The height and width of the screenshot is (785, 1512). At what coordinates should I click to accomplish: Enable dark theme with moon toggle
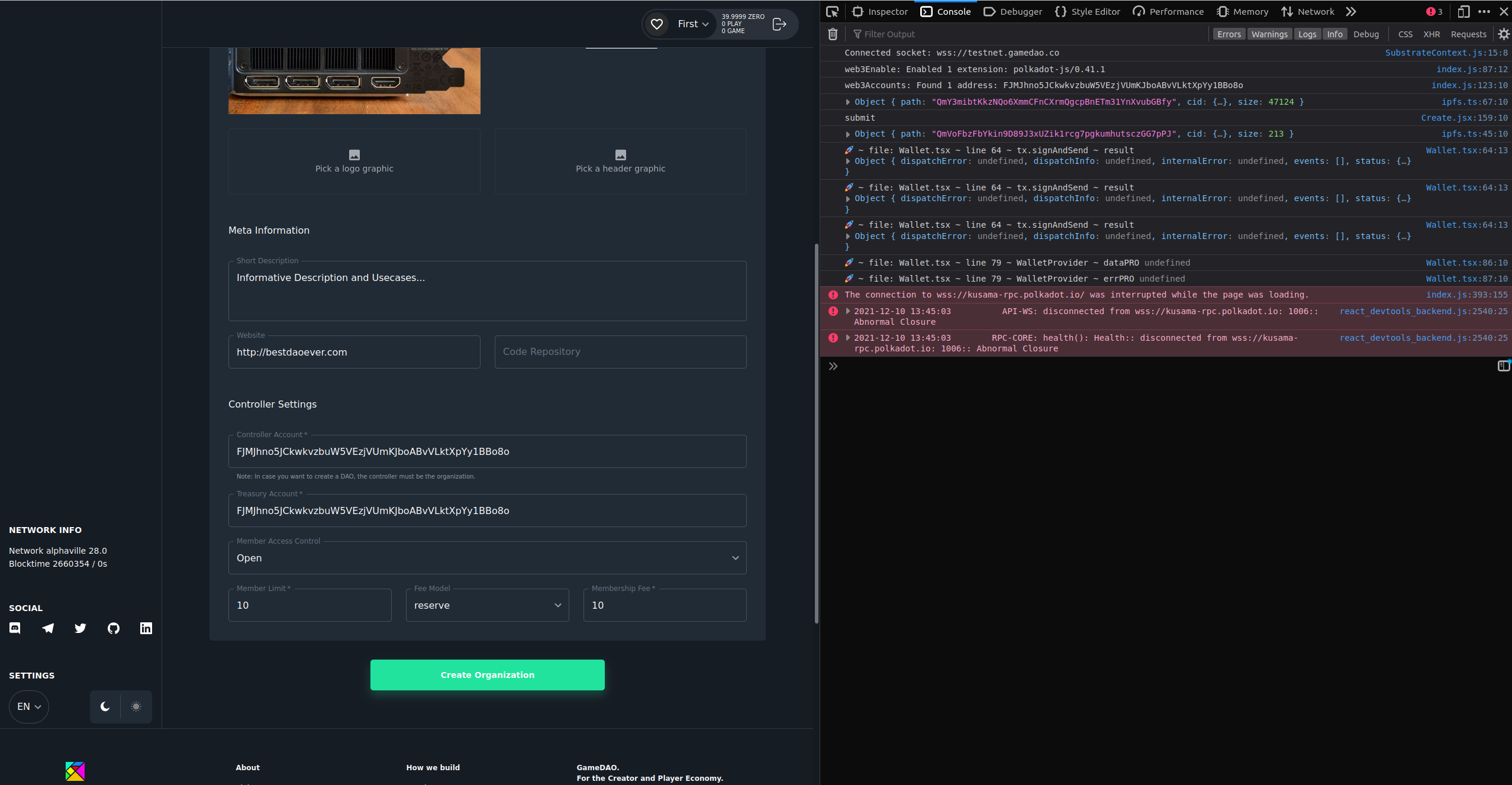coord(105,706)
